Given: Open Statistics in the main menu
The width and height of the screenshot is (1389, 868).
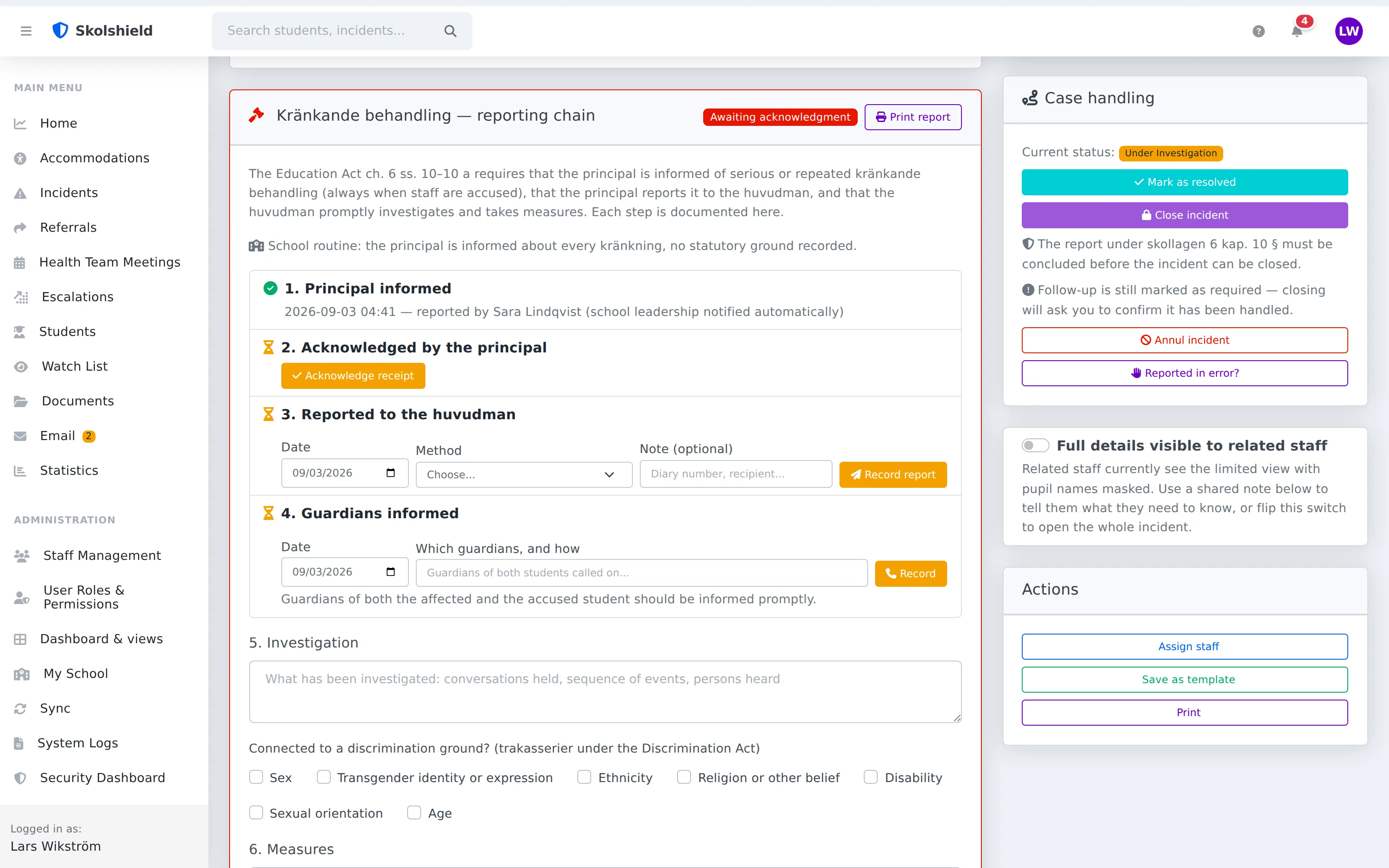Looking at the screenshot, I should pos(69,471).
